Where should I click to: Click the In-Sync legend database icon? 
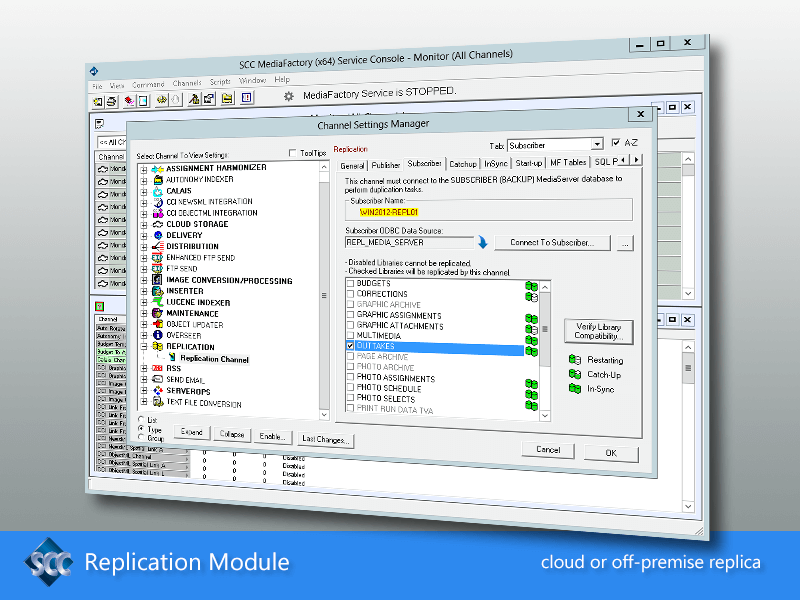pos(575,389)
